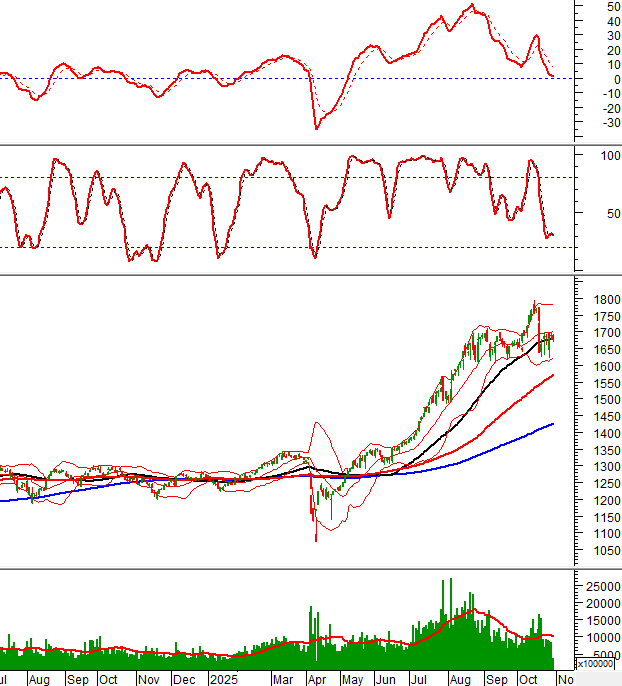Select the May label on the date axis

[352, 678]
